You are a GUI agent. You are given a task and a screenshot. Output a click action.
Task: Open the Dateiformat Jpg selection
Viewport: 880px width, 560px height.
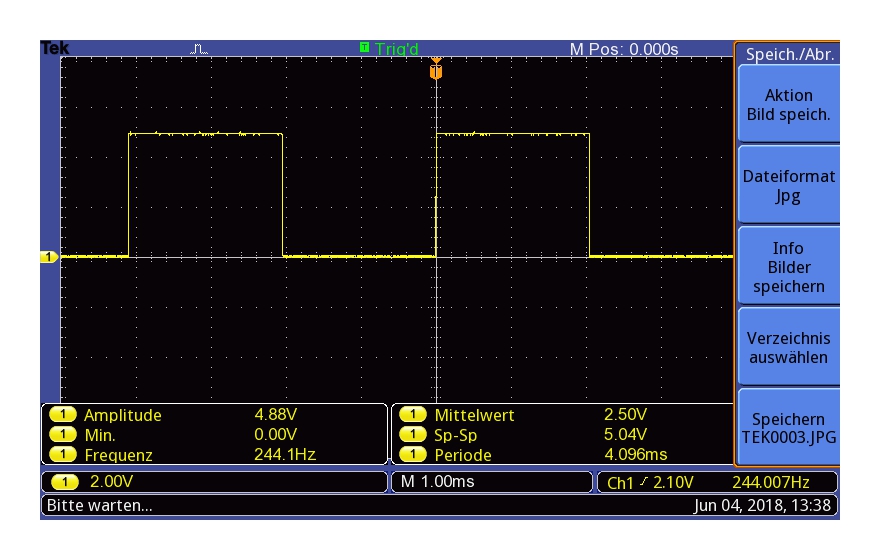[x=788, y=186]
